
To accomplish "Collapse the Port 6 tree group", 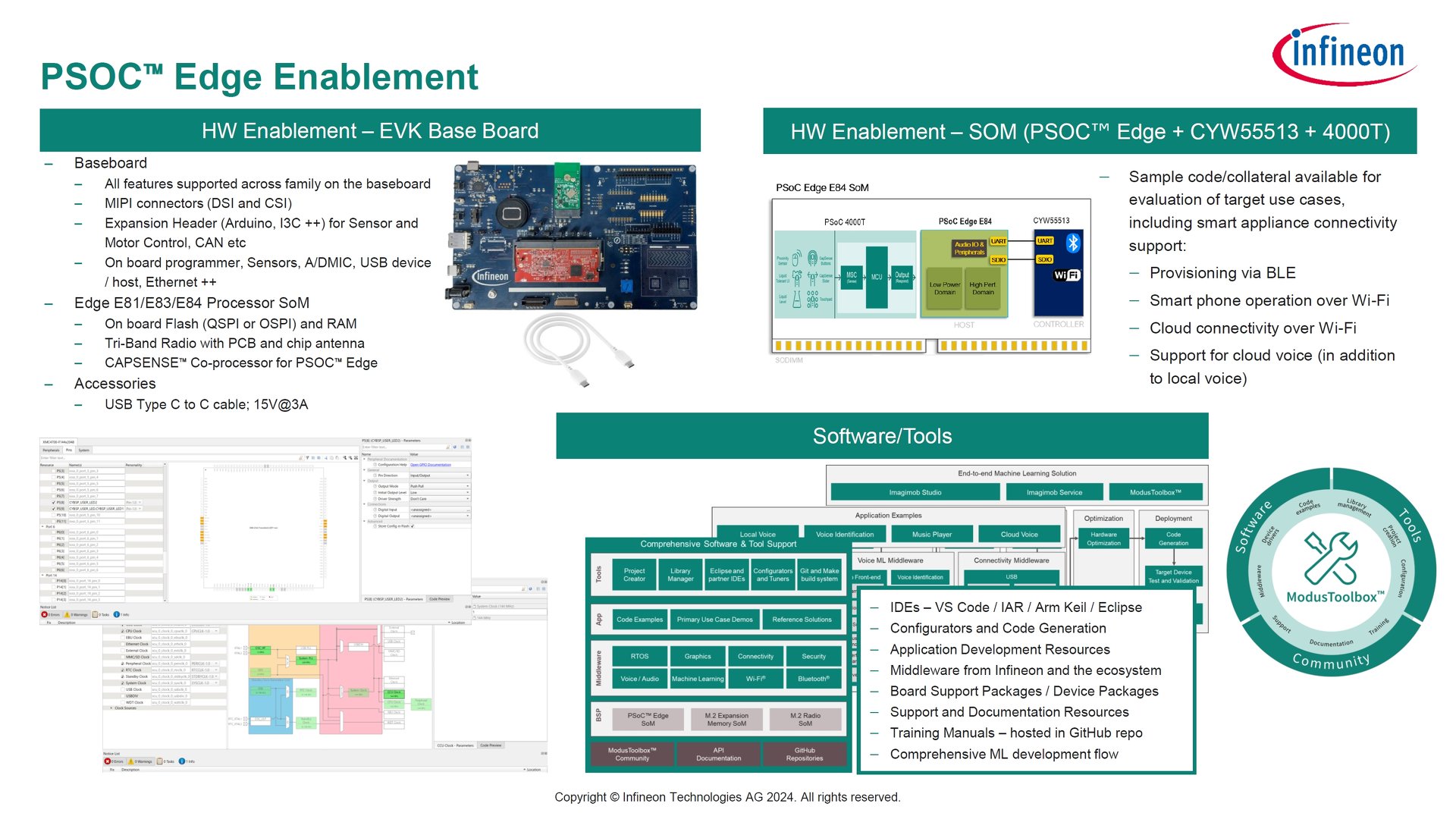I will (42, 526).
